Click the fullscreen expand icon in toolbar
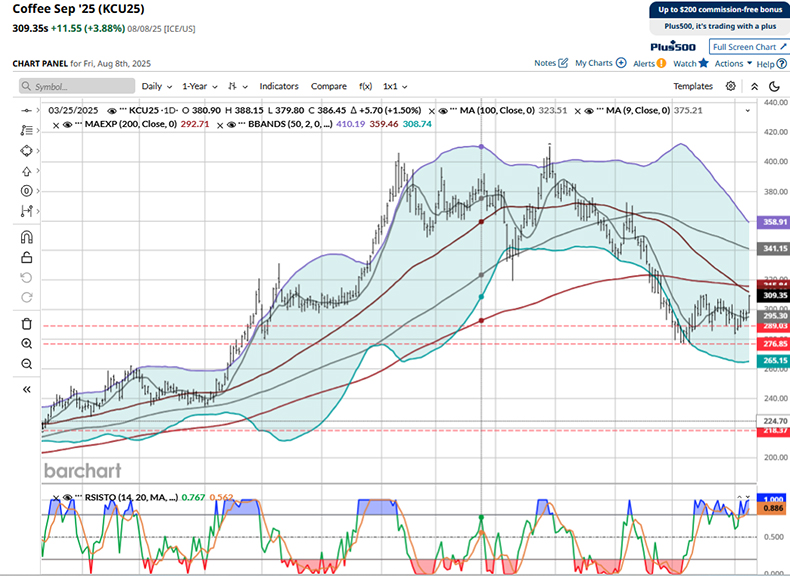The image size is (790, 576). (754, 86)
